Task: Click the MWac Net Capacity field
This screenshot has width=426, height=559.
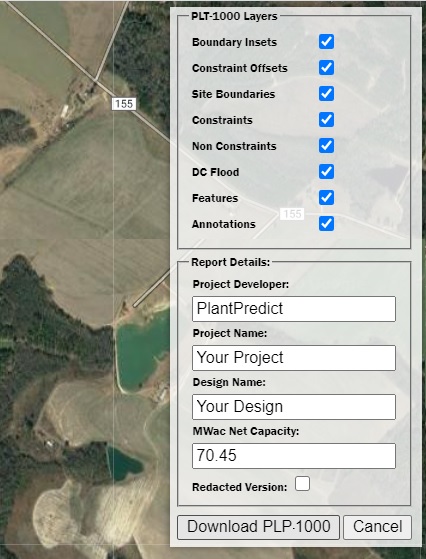Action: (294, 456)
